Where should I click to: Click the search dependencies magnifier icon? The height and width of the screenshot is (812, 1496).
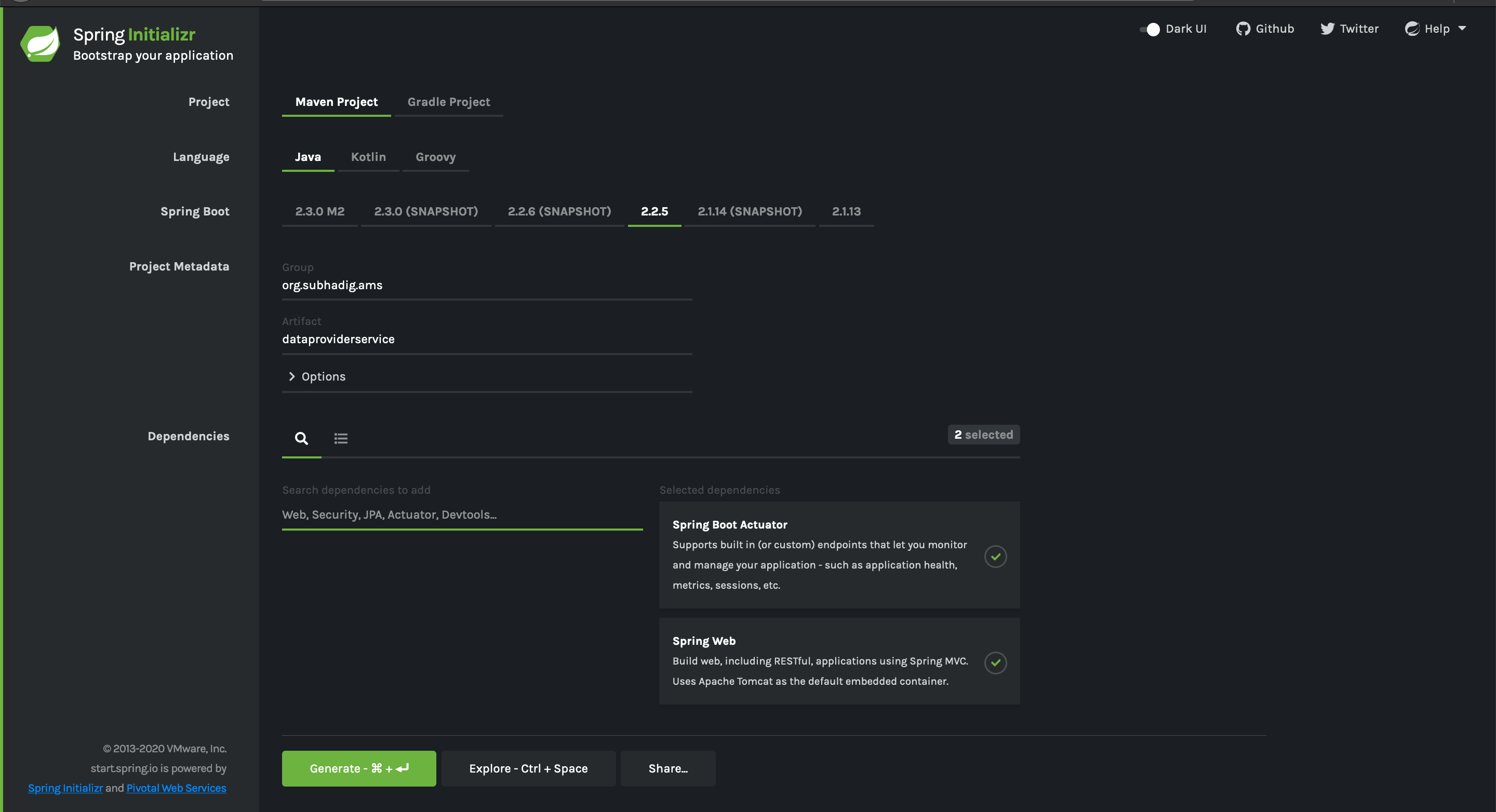point(302,438)
